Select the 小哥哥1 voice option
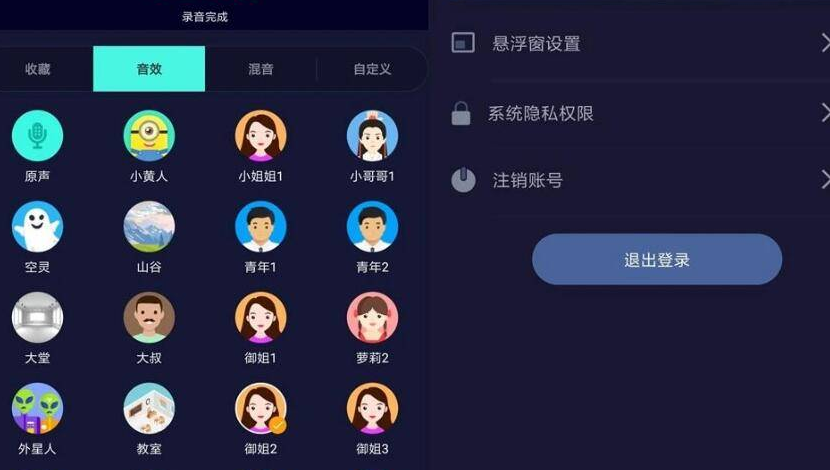Viewport: 830px width, 470px height. tap(372, 135)
